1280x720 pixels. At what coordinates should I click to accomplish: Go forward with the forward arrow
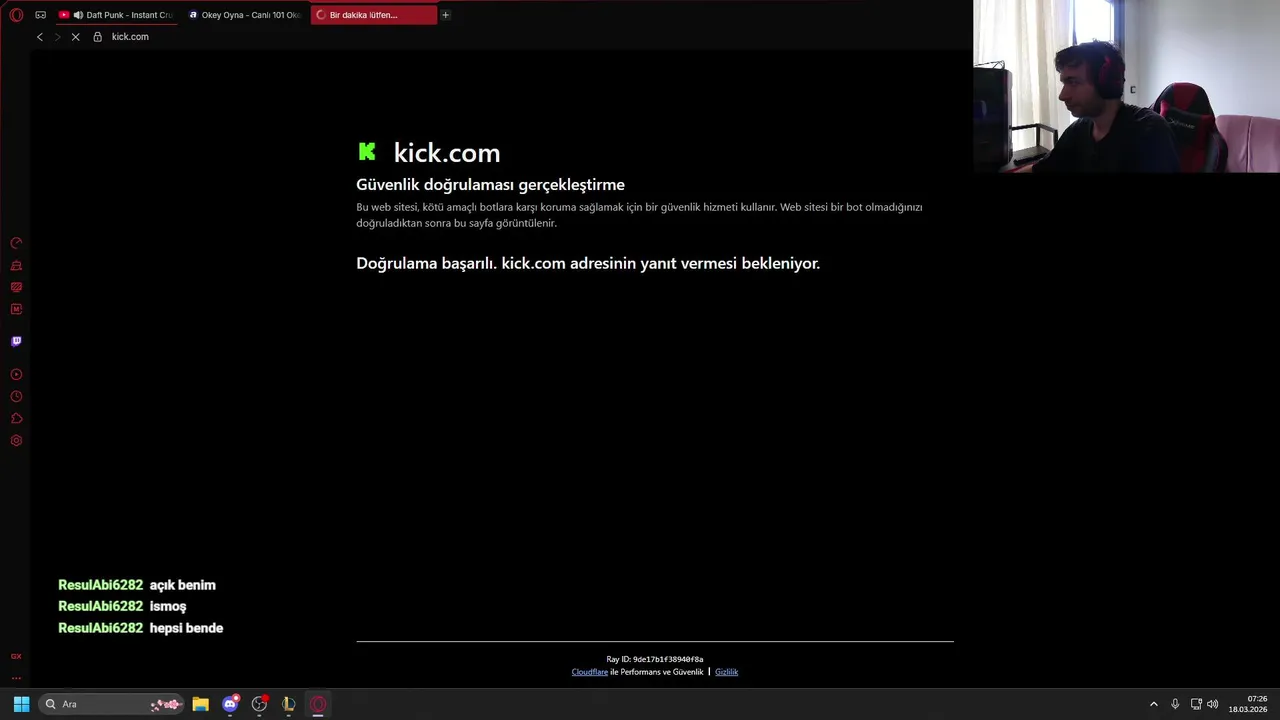(x=57, y=37)
